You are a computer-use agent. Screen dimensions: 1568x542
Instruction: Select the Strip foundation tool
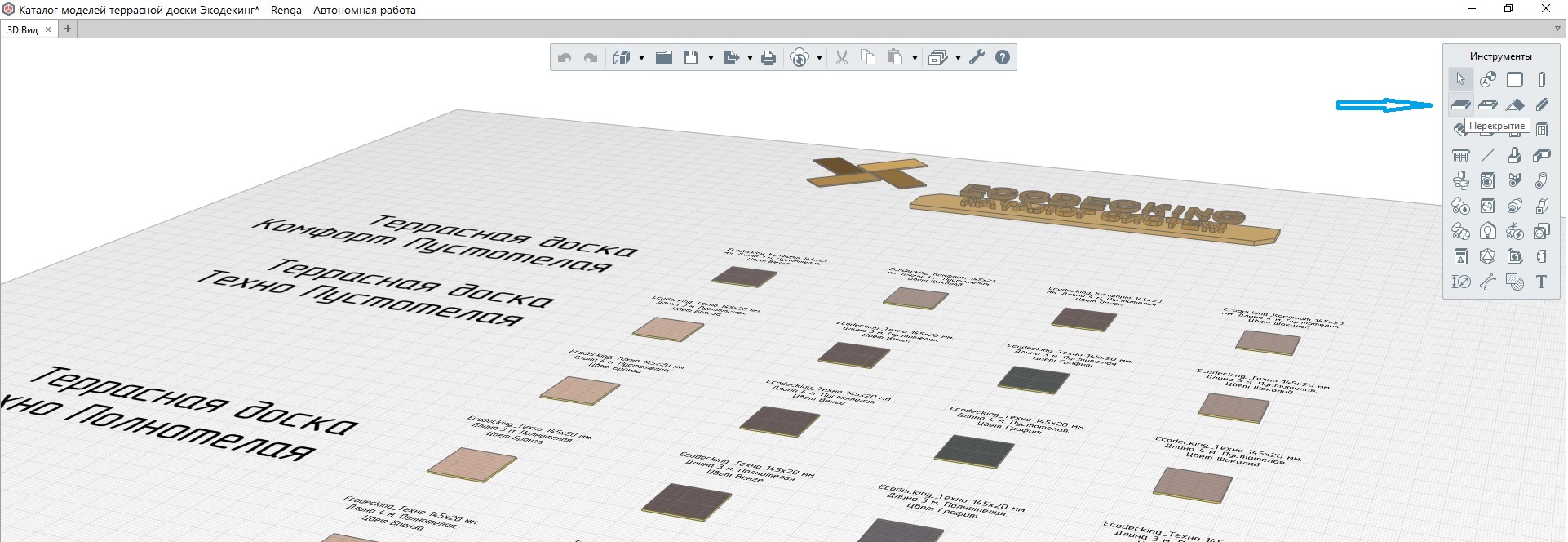tap(1542, 155)
